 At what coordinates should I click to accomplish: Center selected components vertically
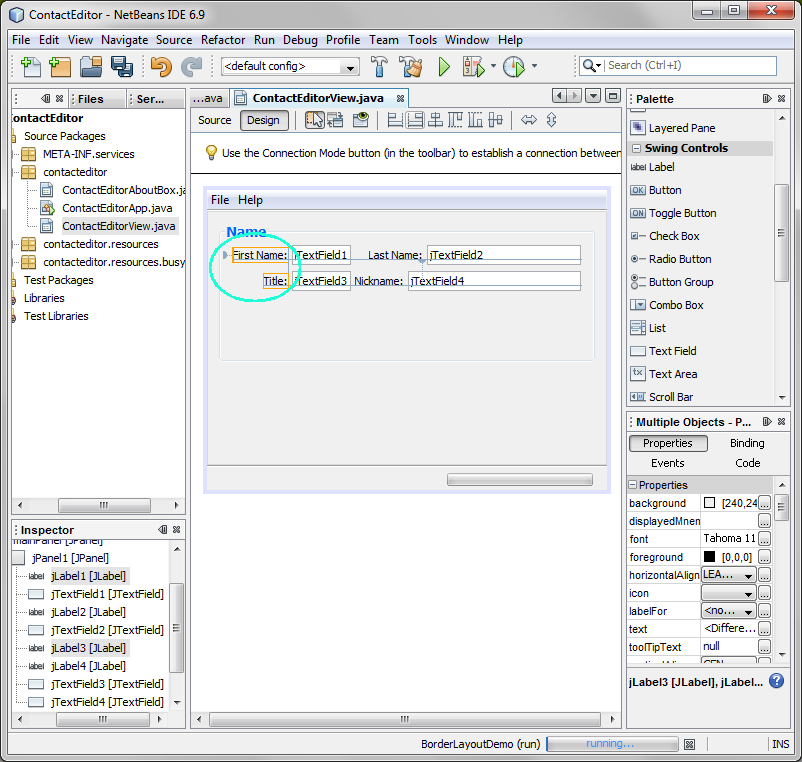point(495,120)
